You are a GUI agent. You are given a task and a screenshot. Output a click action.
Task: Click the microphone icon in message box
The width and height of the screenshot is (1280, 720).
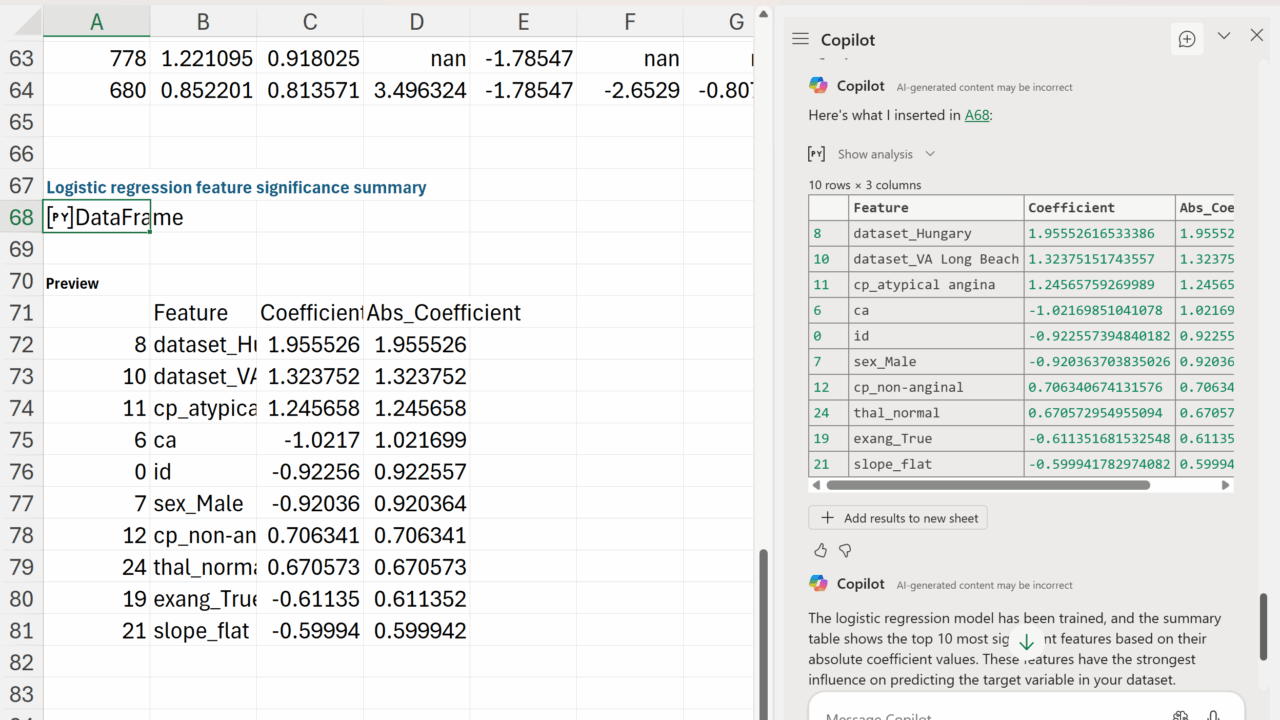pos(1213,715)
